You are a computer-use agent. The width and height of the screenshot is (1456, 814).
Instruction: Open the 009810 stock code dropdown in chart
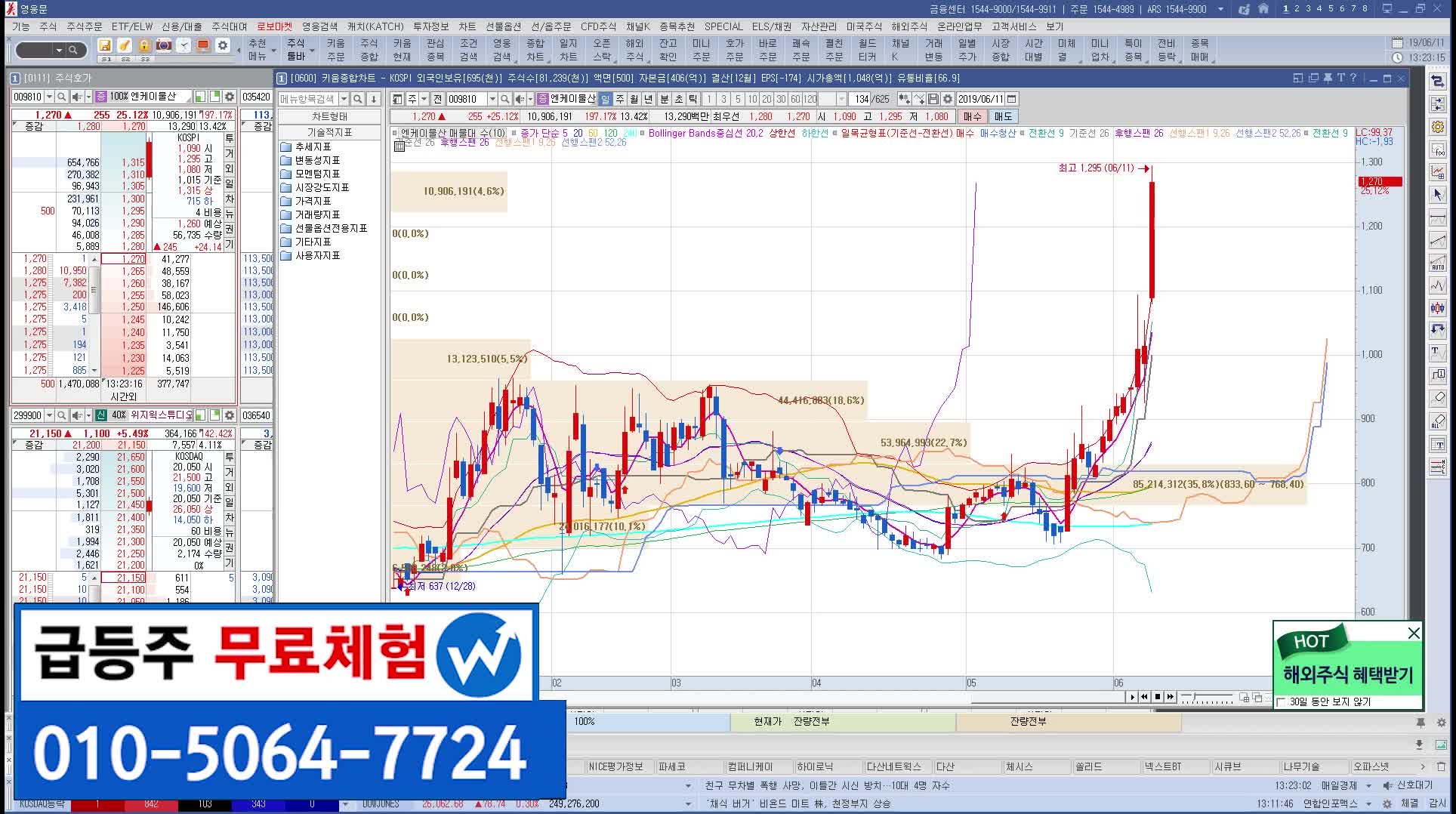[492, 99]
